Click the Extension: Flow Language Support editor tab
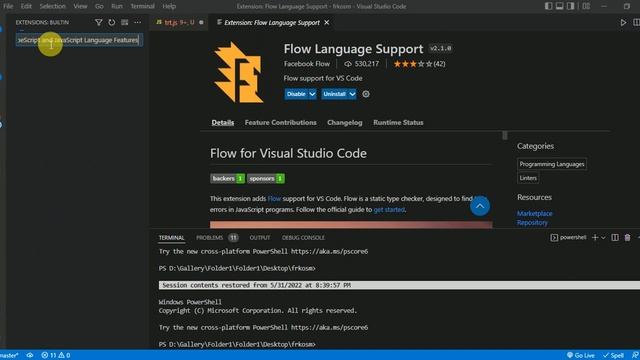 (x=271, y=22)
